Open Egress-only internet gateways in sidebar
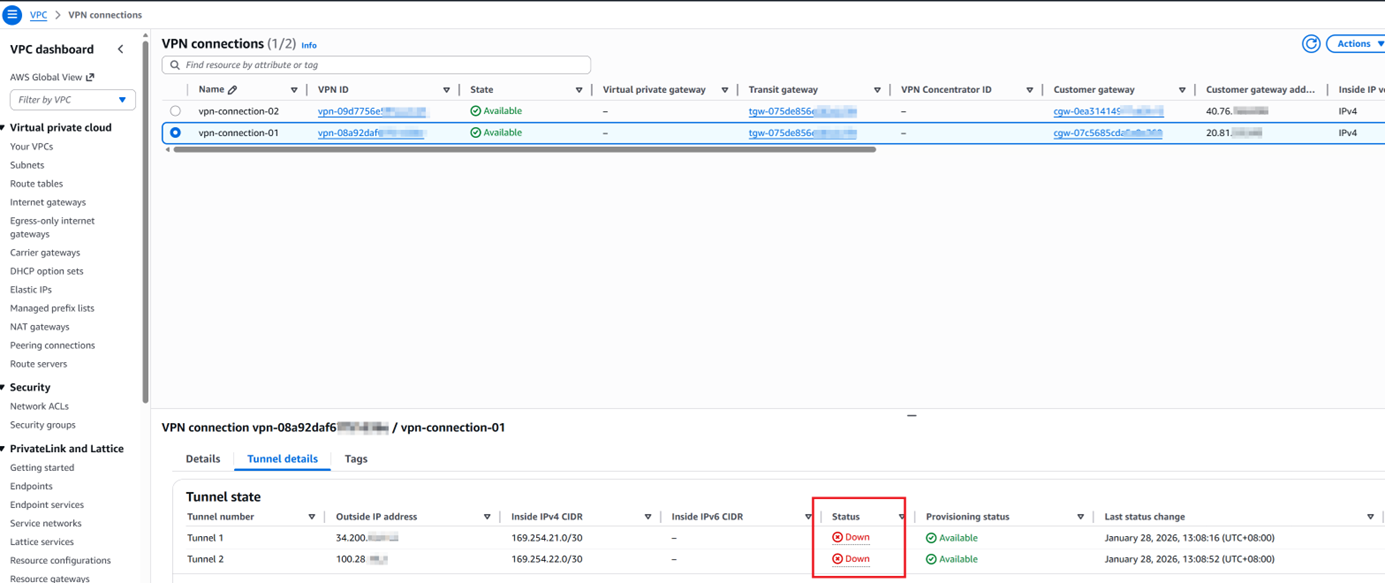1385x583 pixels. 52,227
